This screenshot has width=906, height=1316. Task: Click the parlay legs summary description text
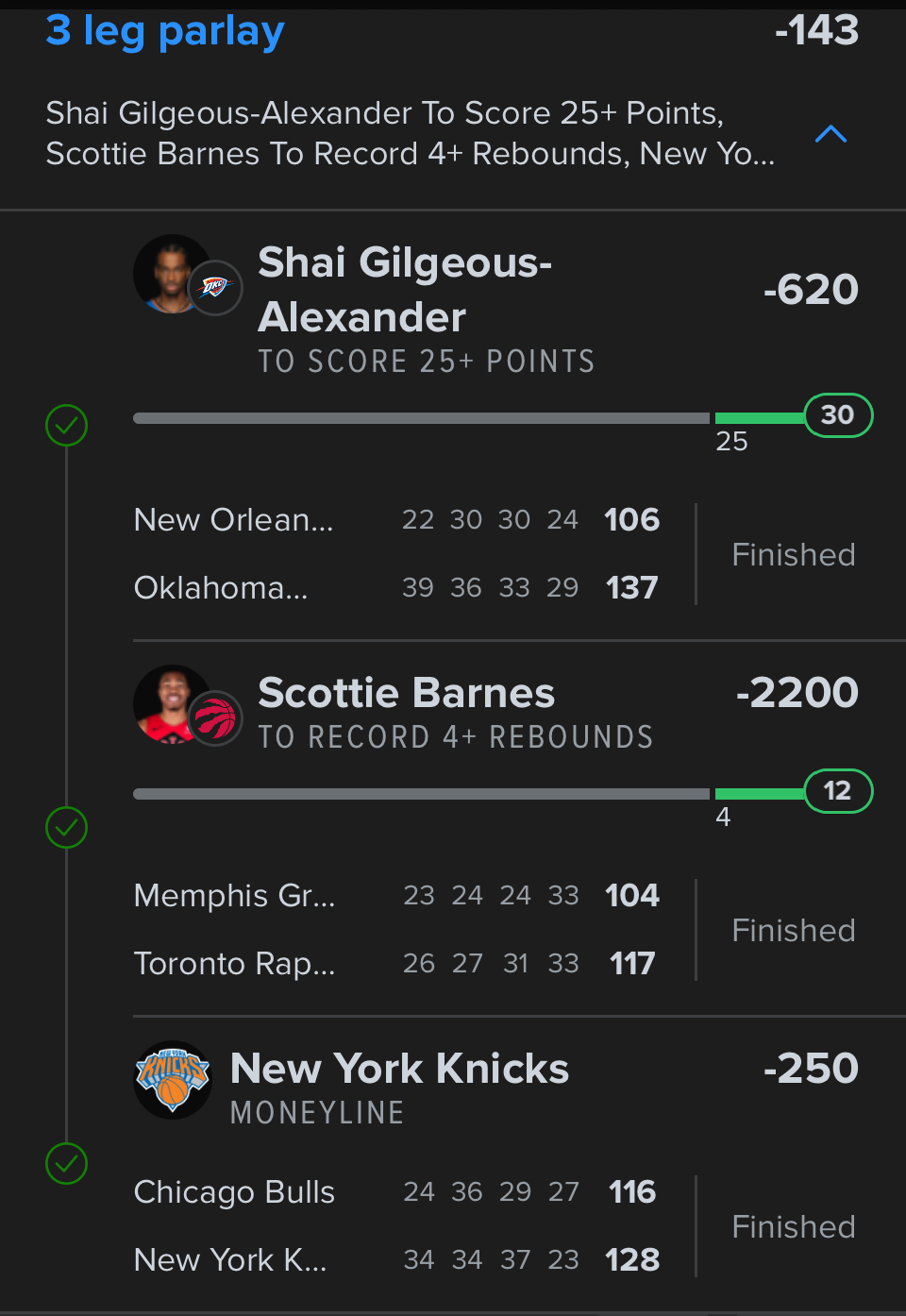coord(411,133)
